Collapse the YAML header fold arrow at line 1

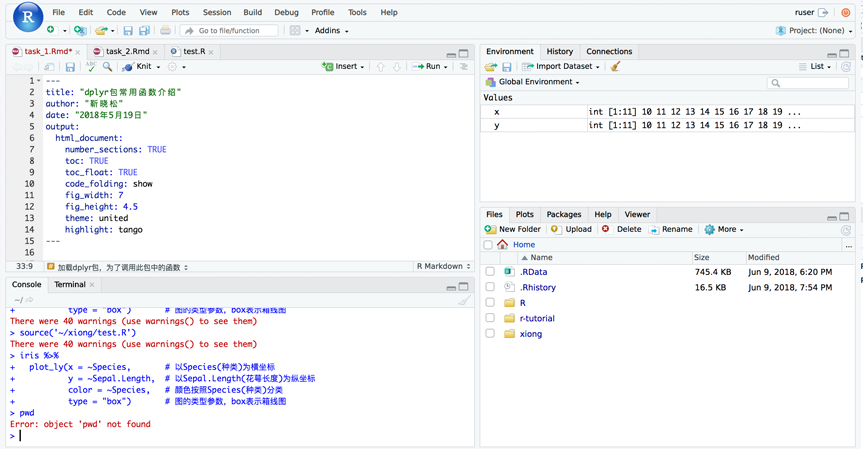(39, 80)
